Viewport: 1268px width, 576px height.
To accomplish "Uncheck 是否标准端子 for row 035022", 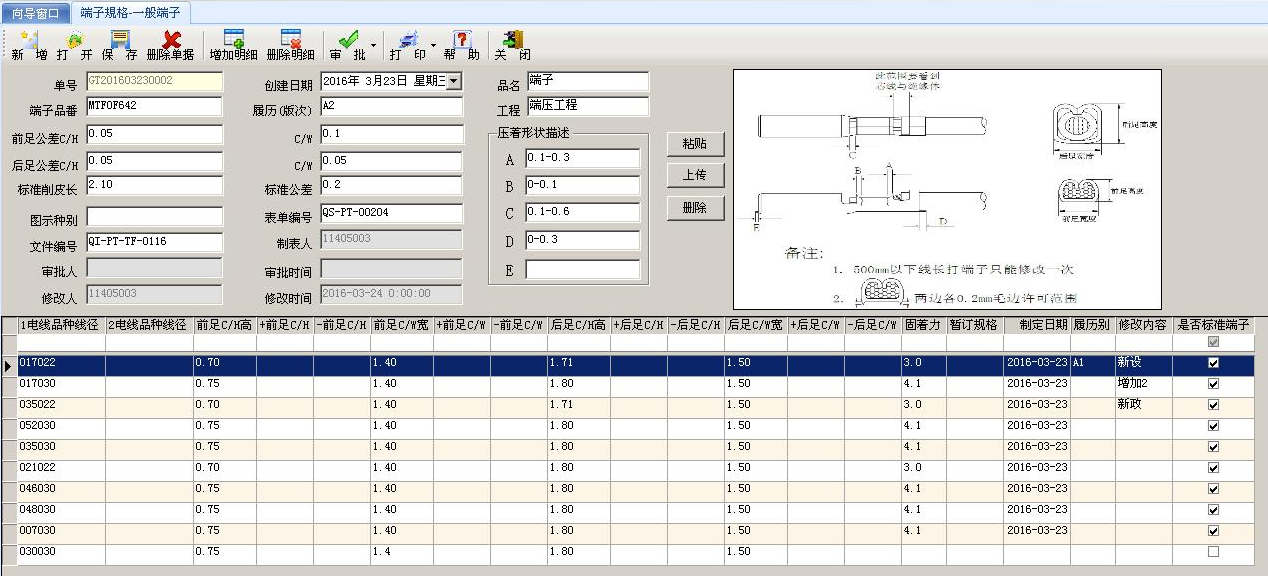I will [x=1213, y=405].
